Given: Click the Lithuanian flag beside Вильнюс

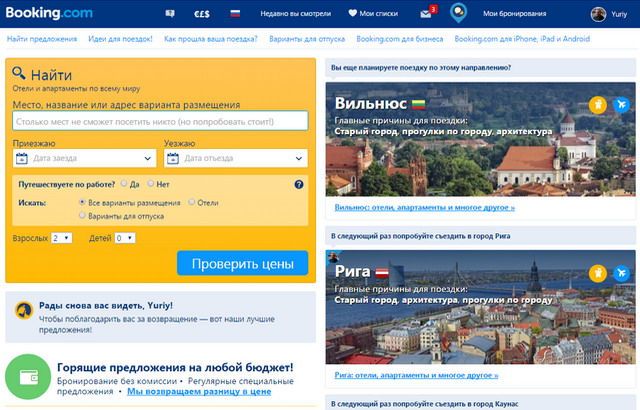Looking at the screenshot, I should coord(418,104).
